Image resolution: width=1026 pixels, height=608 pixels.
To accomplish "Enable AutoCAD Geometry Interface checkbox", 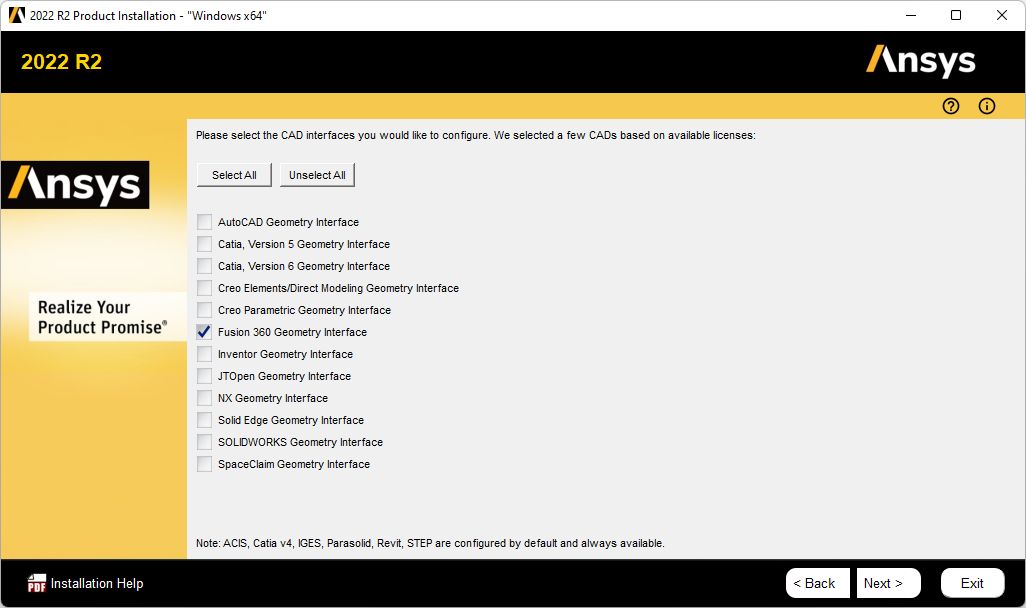I will pyautogui.click(x=205, y=222).
